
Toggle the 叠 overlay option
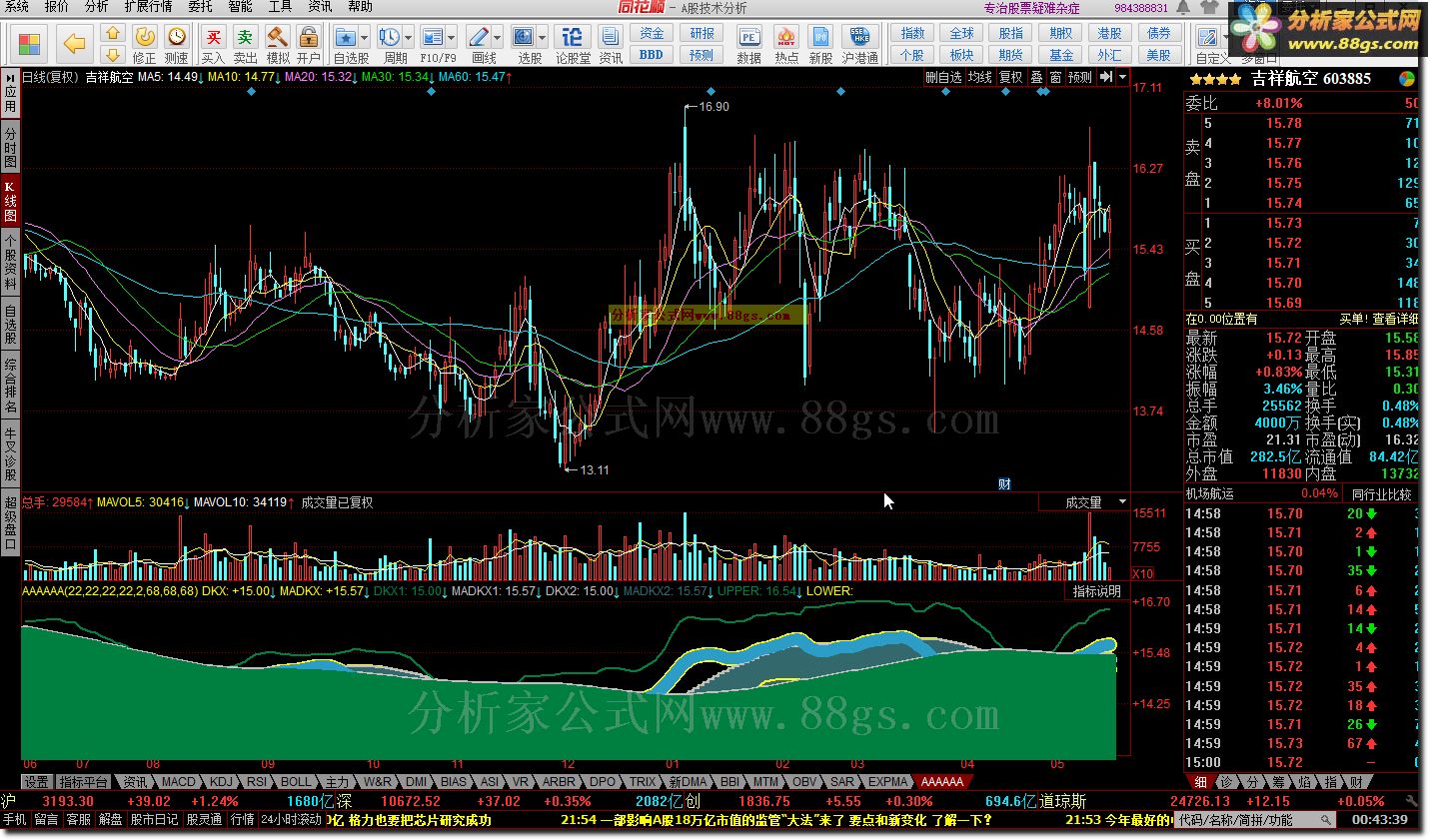(x=1036, y=77)
